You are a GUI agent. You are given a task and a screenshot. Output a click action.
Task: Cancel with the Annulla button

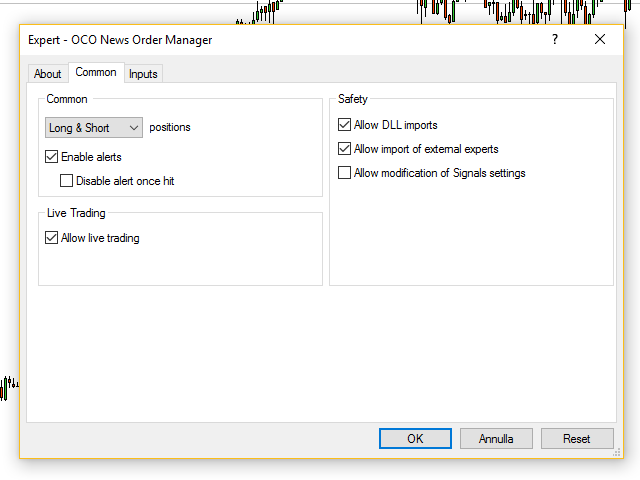coord(496,438)
